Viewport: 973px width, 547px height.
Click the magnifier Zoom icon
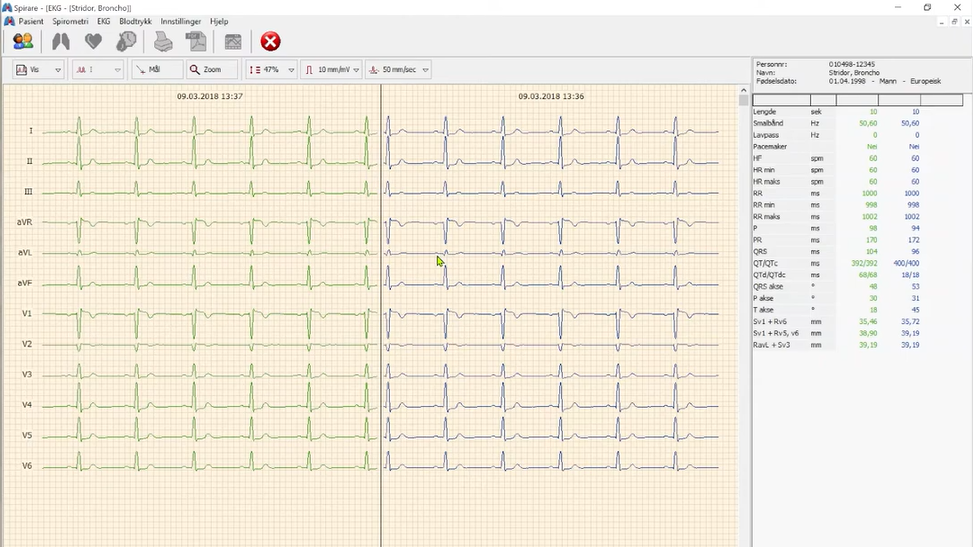click(195, 70)
